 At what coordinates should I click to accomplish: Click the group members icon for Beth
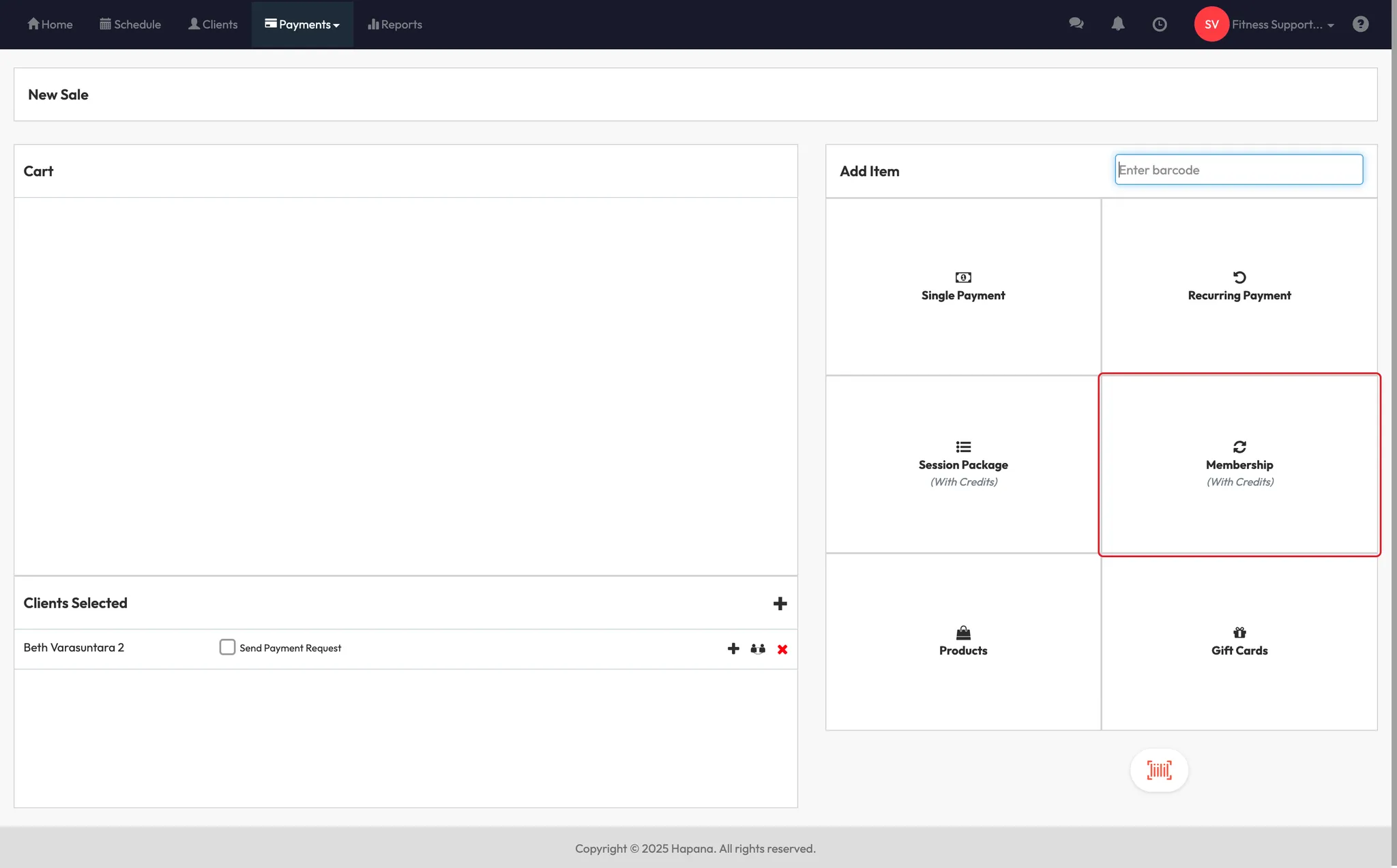758,649
